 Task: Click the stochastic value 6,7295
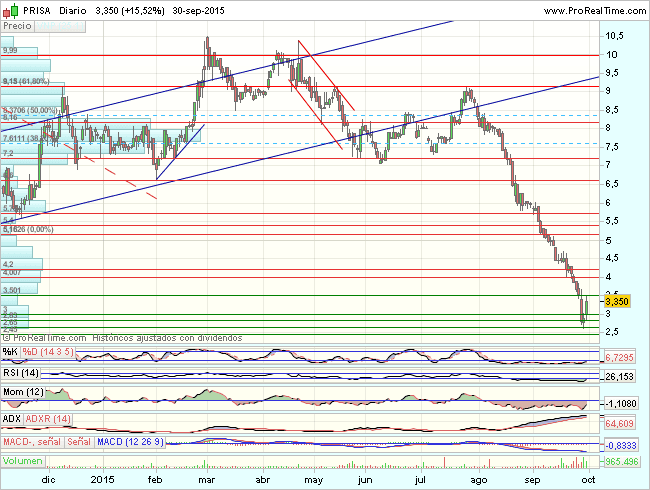click(x=620, y=357)
